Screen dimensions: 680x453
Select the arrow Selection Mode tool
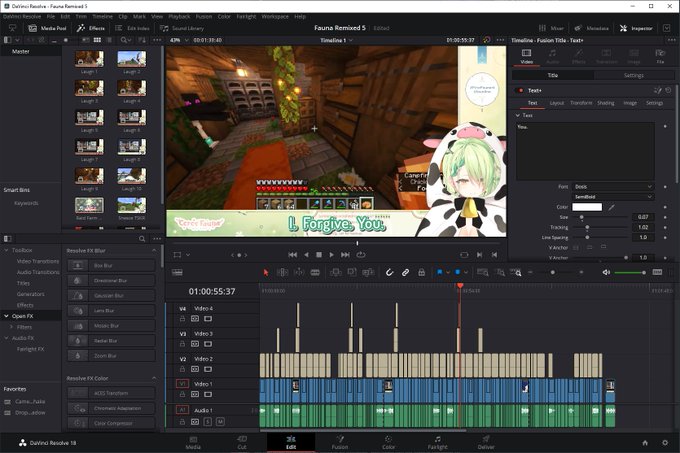[x=266, y=272]
